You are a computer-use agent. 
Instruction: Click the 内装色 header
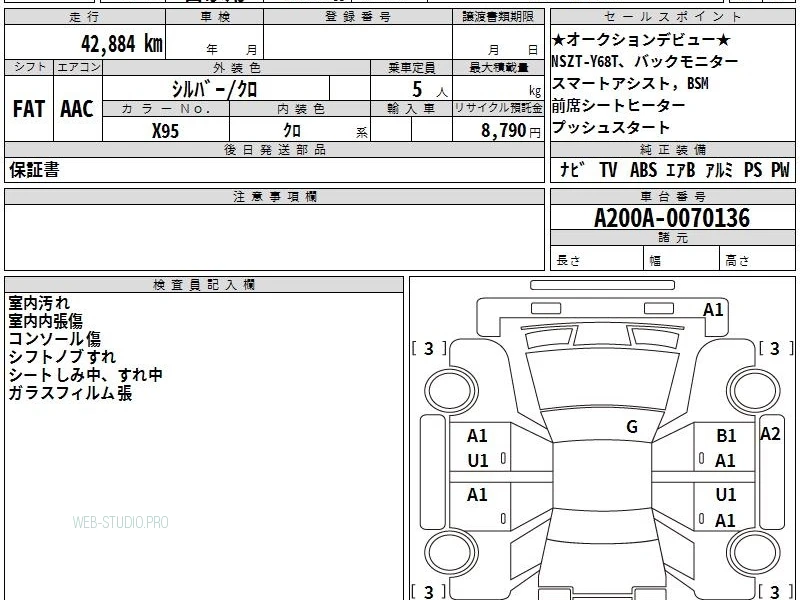(301, 109)
